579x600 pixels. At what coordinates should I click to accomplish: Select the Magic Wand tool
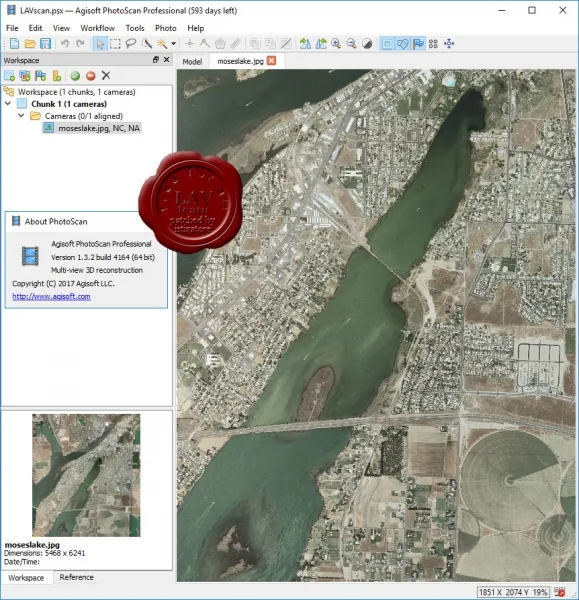point(162,44)
